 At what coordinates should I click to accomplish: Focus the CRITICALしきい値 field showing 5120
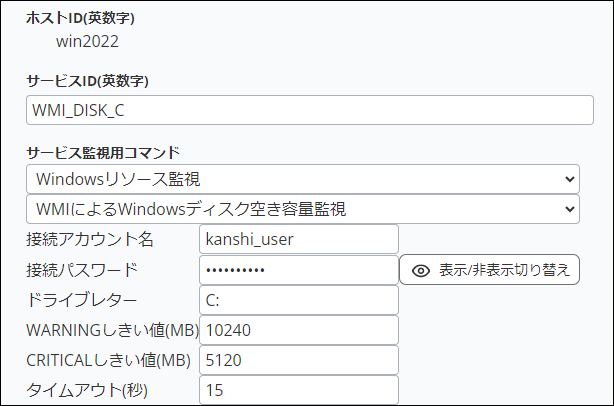point(298,360)
